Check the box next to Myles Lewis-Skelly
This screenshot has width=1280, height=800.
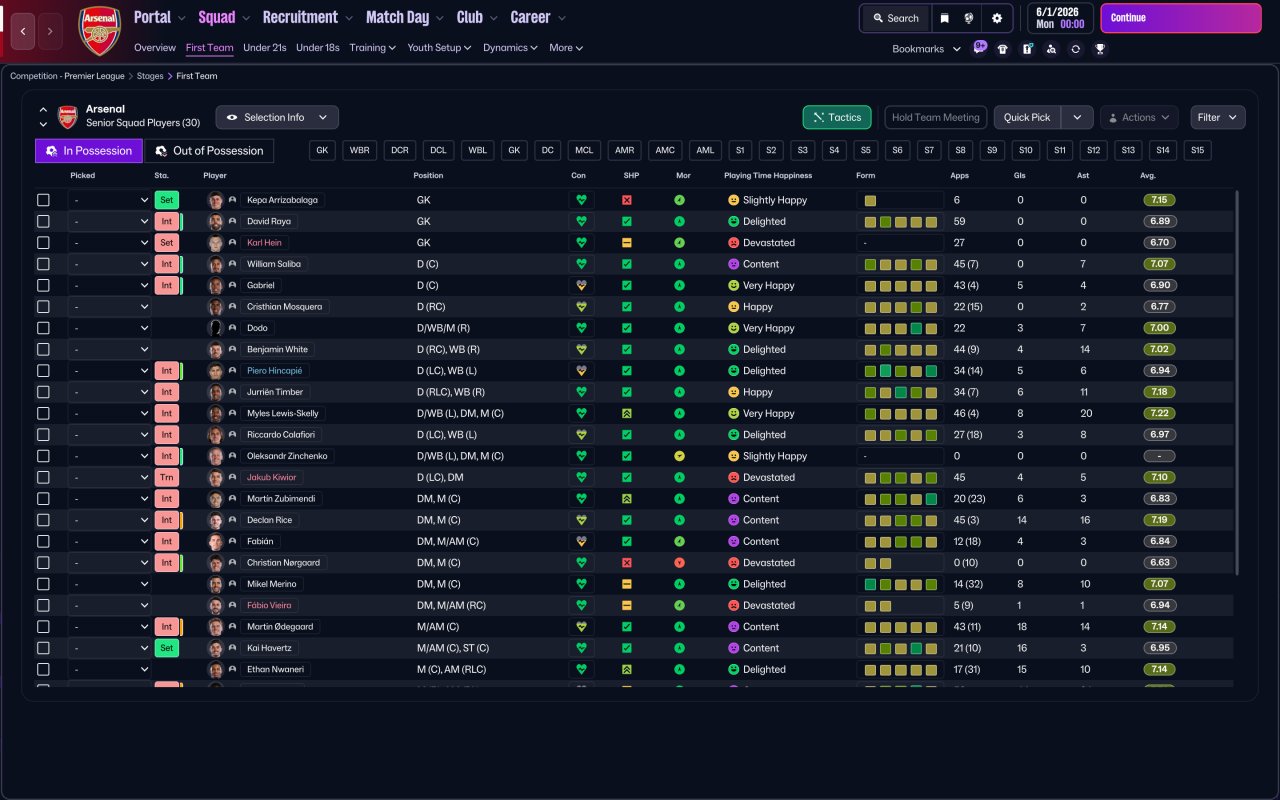(43, 413)
